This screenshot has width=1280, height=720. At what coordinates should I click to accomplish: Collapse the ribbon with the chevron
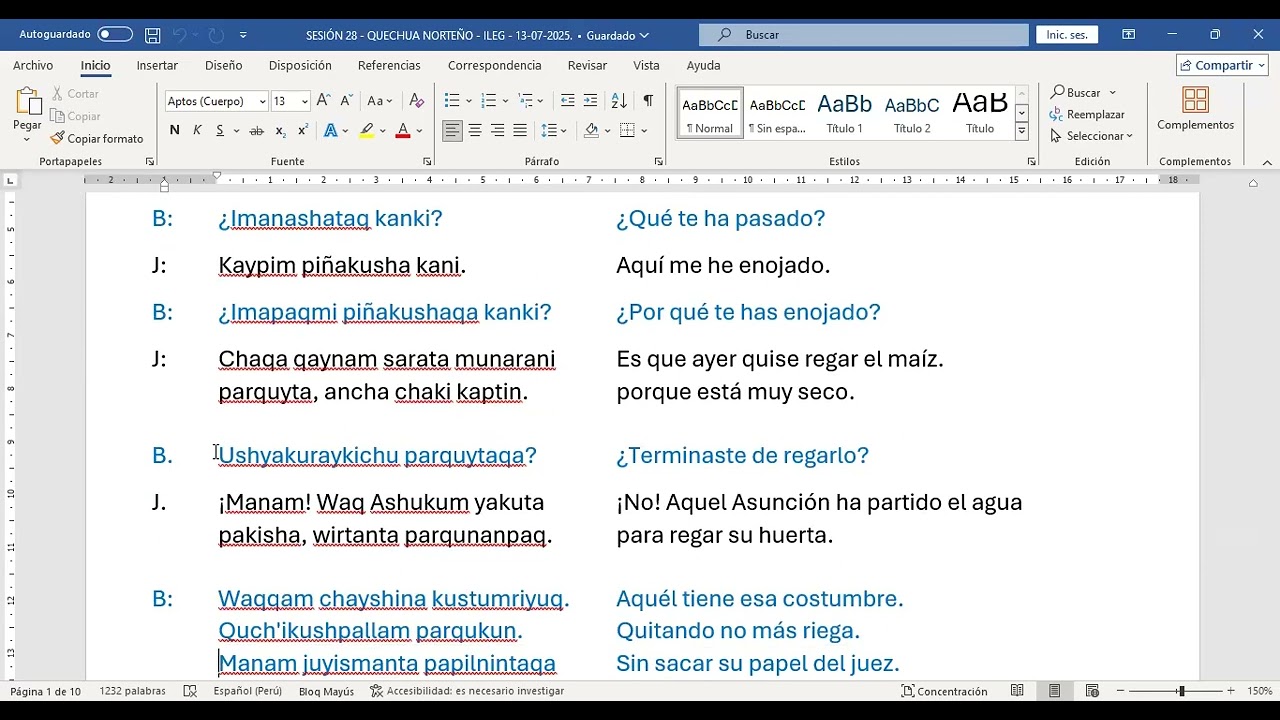click(1267, 162)
